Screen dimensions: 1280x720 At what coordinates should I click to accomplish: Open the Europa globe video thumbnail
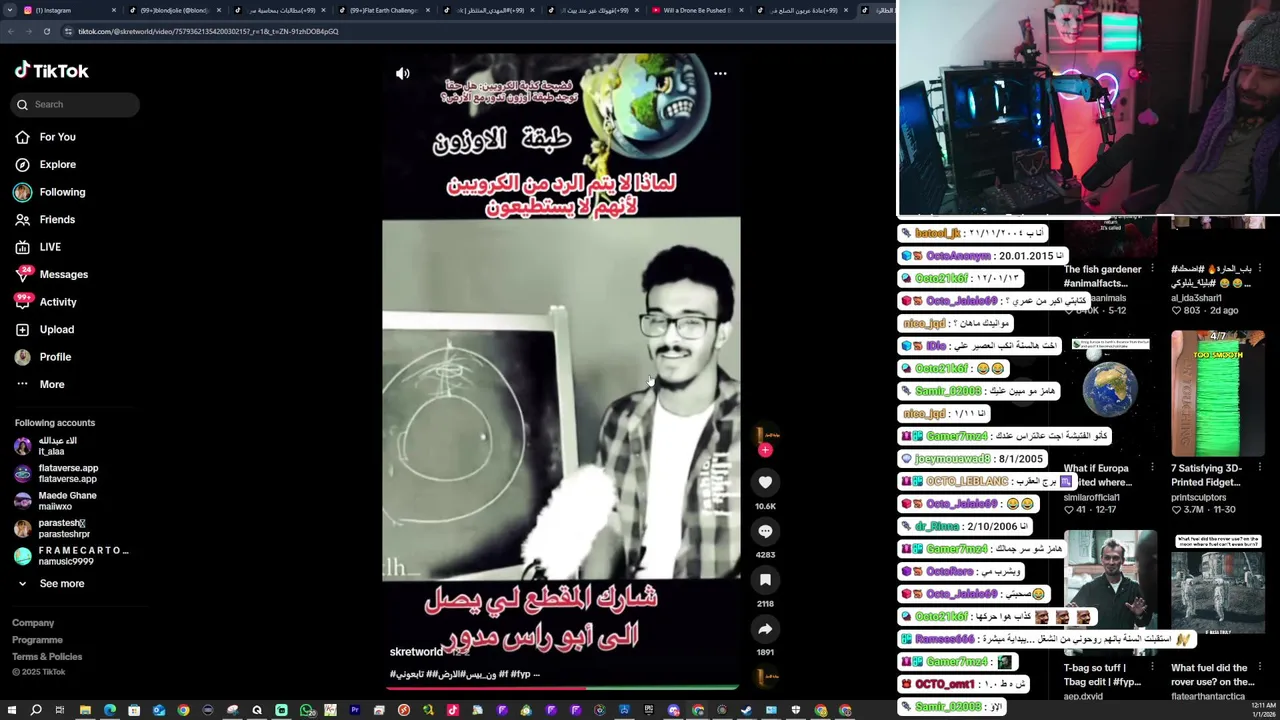click(x=1110, y=395)
